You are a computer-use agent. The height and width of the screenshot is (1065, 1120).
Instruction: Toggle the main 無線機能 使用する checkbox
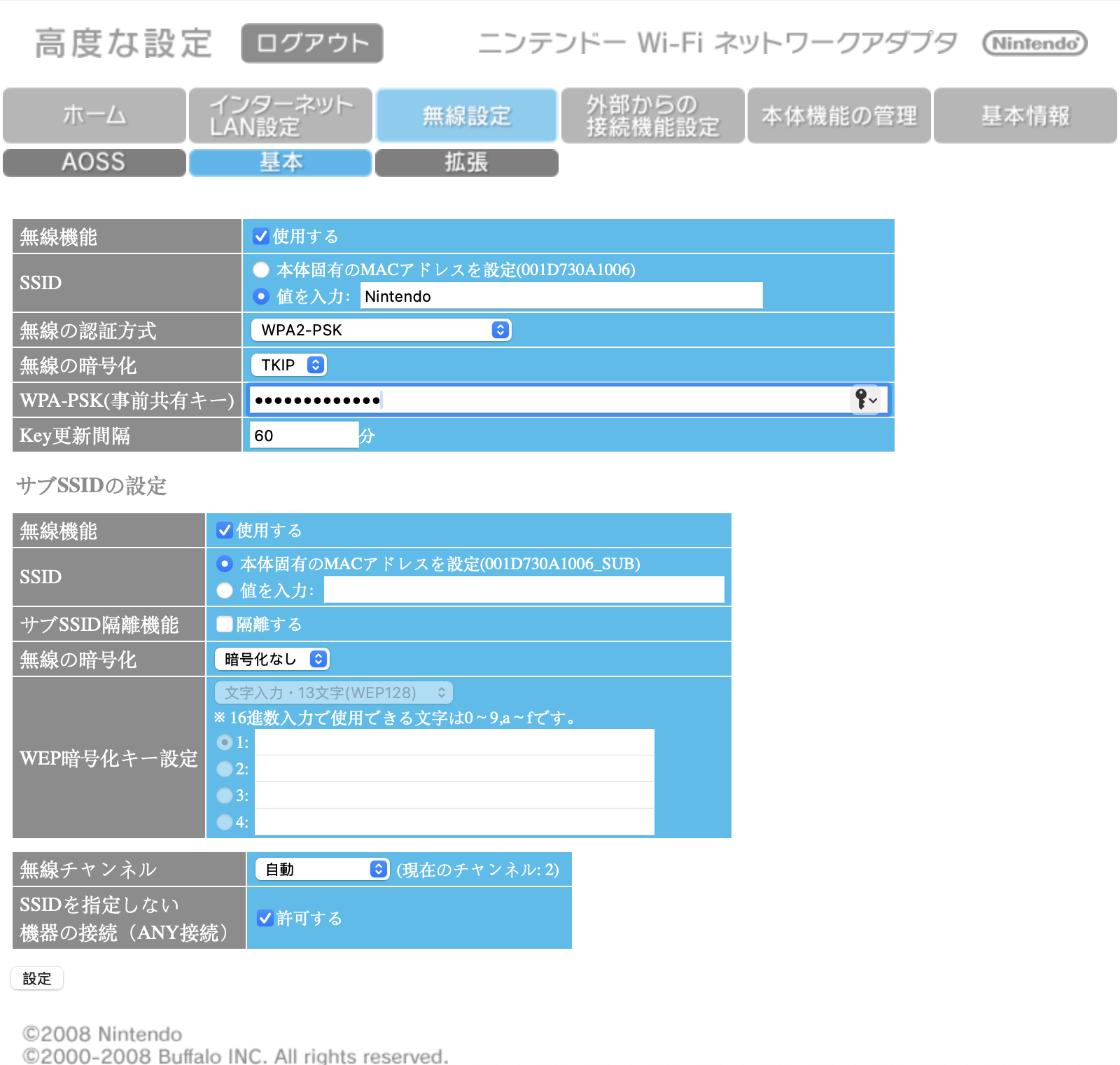pos(261,236)
